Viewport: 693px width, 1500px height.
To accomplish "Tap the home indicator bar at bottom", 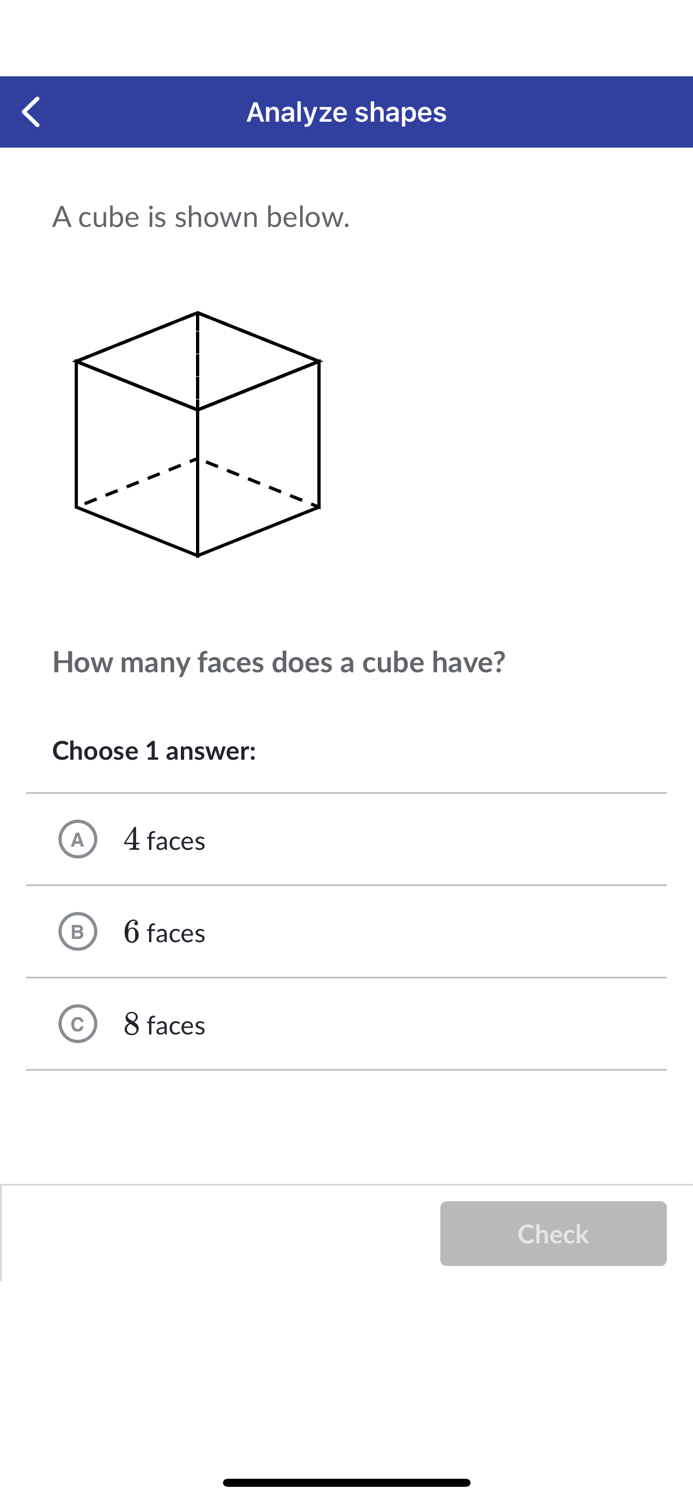I will [346, 1481].
